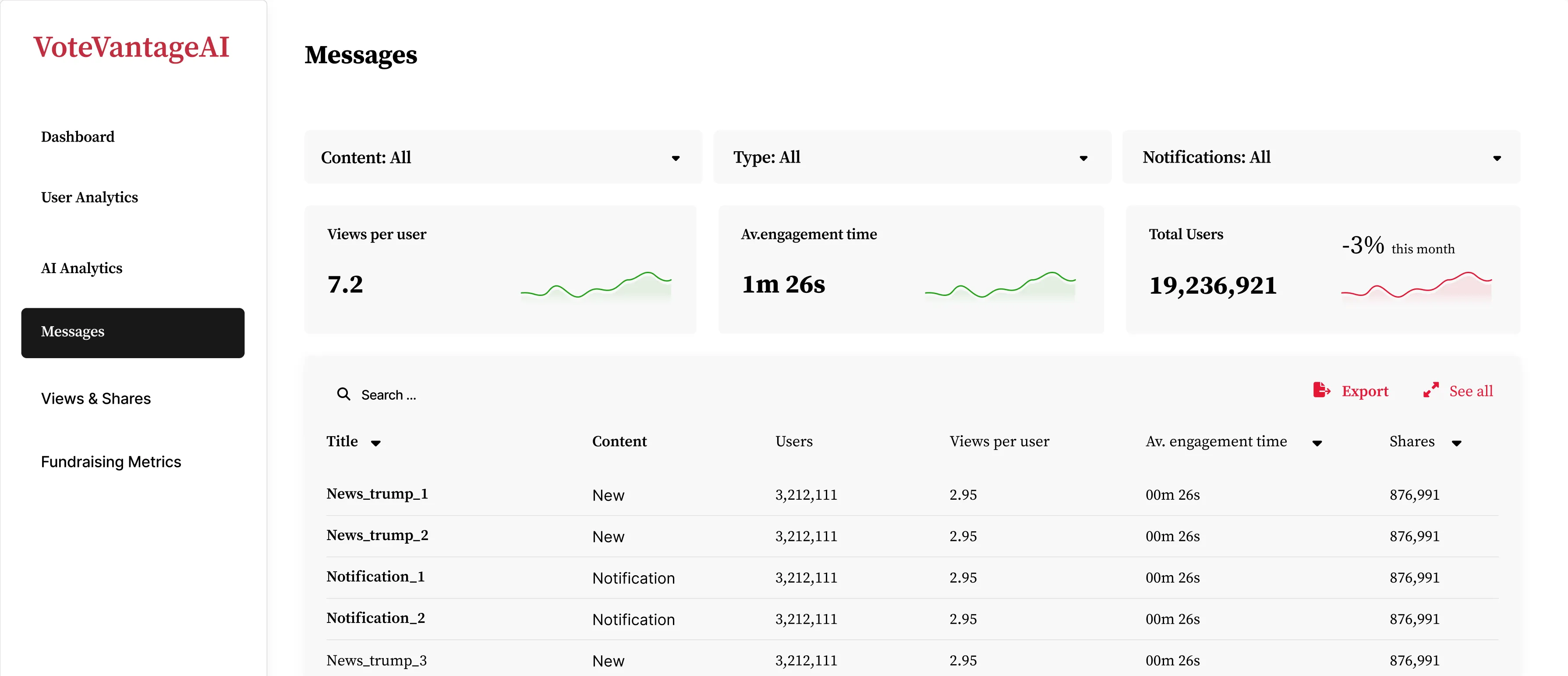Click the See all link
This screenshot has width=1568, height=676.
(x=1471, y=391)
